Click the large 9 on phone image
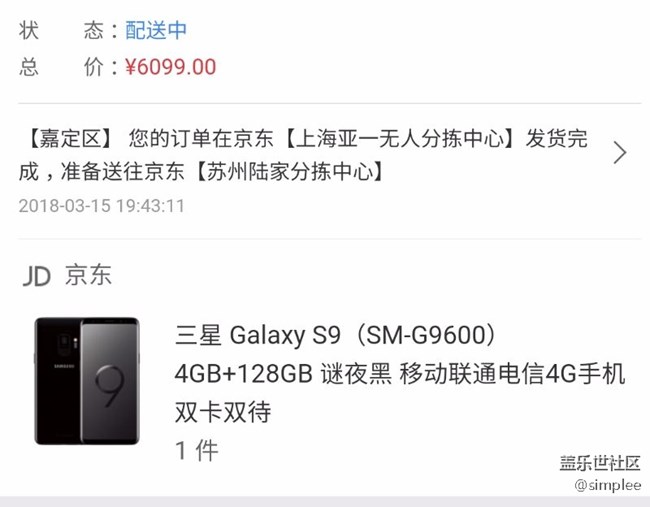Image resolution: width=650 pixels, height=507 pixels. click(110, 386)
